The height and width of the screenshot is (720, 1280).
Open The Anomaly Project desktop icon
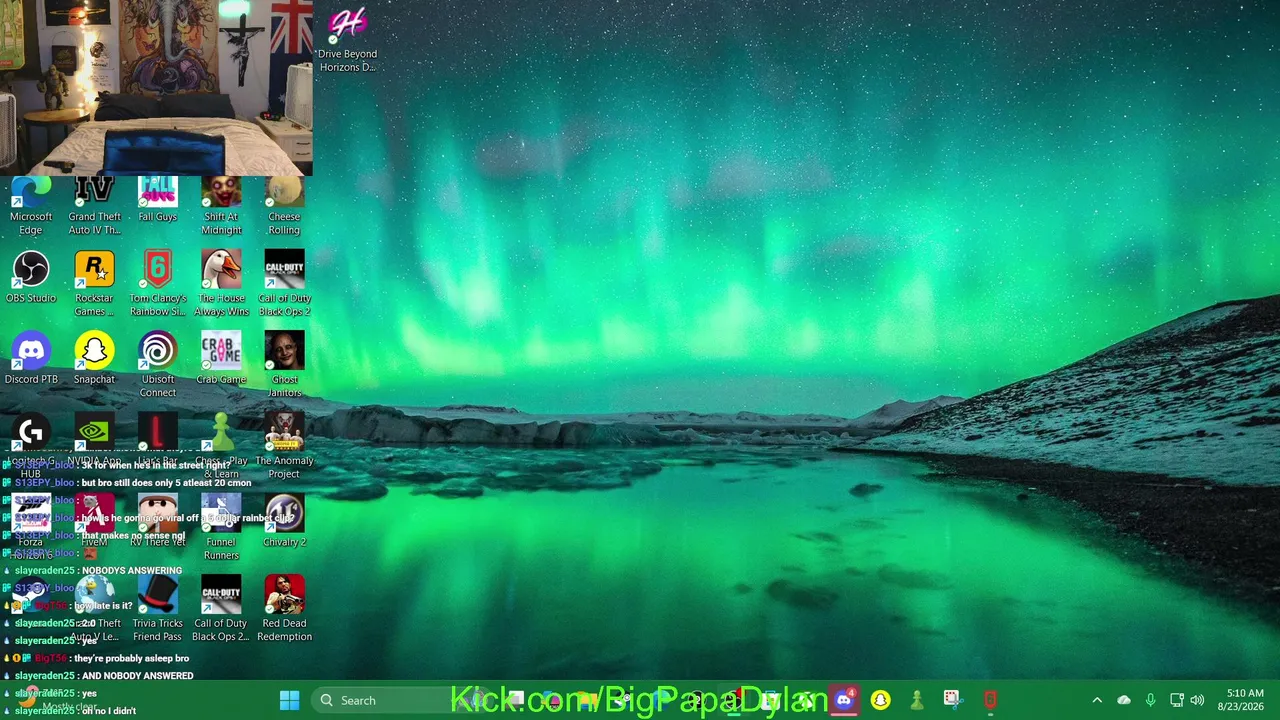(x=284, y=446)
